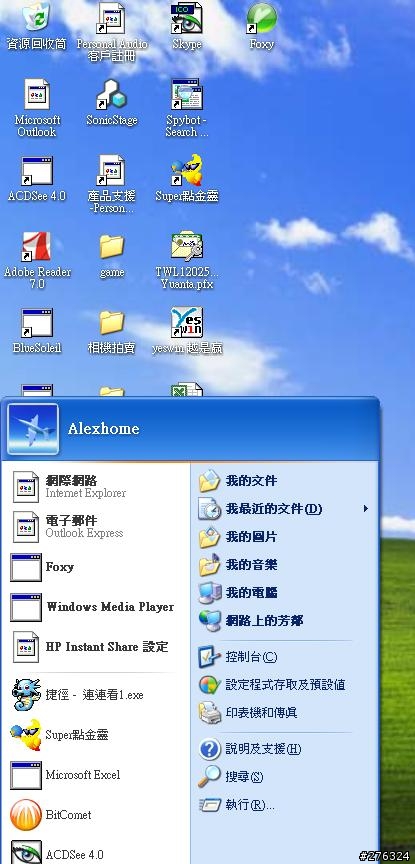Image resolution: width=415 pixels, height=864 pixels.
Task: Click the Alexhome user account picture
Action: (x=33, y=429)
